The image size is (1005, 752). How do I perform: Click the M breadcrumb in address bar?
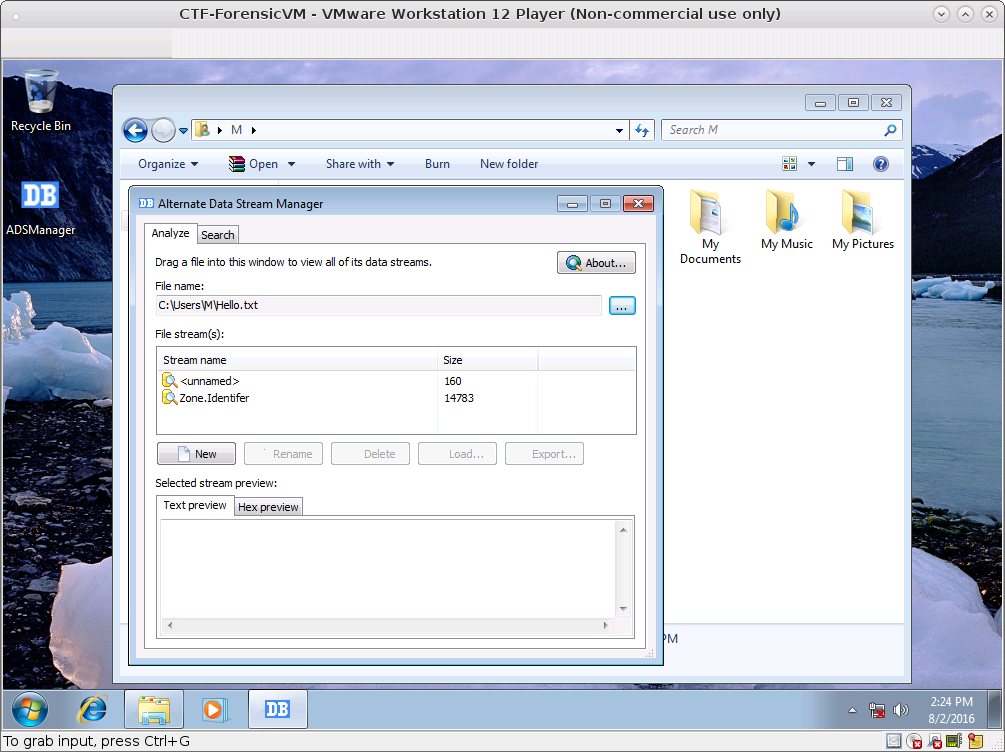click(237, 130)
